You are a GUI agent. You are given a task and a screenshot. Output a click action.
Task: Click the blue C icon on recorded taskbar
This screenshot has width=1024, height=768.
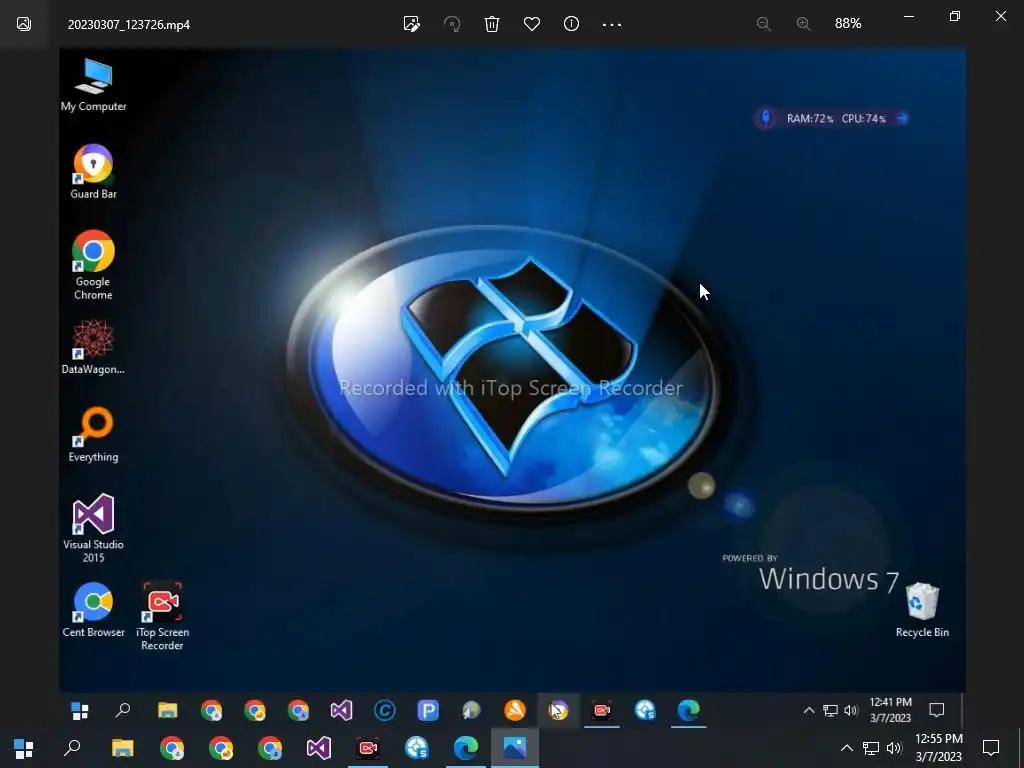pyautogui.click(x=385, y=710)
